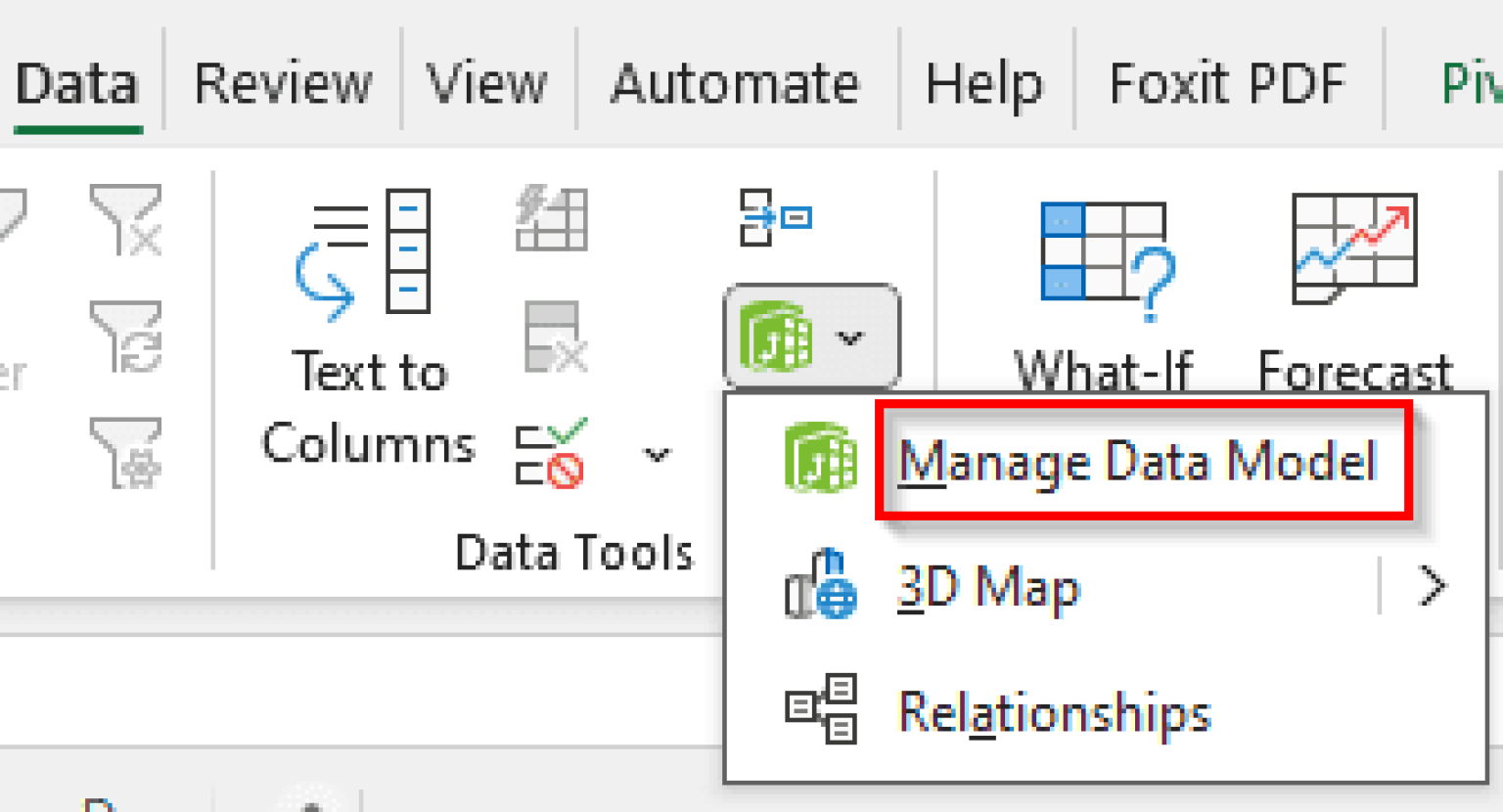Image resolution: width=1503 pixels, height=812 pixels.
Task: Open What-If Analysis
Action: click(1102, 284)
